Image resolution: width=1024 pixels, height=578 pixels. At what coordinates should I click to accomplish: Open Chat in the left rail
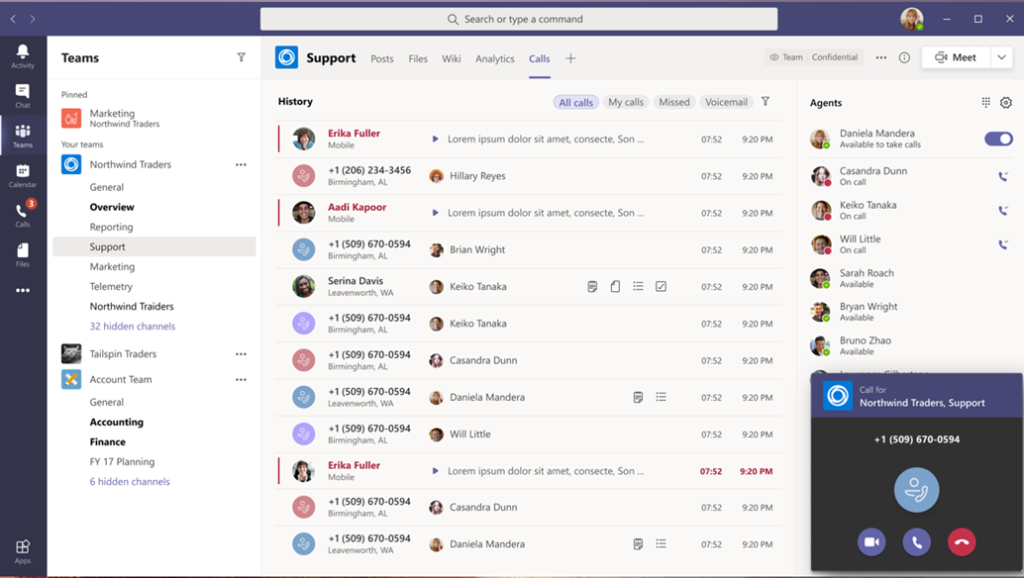22,96
